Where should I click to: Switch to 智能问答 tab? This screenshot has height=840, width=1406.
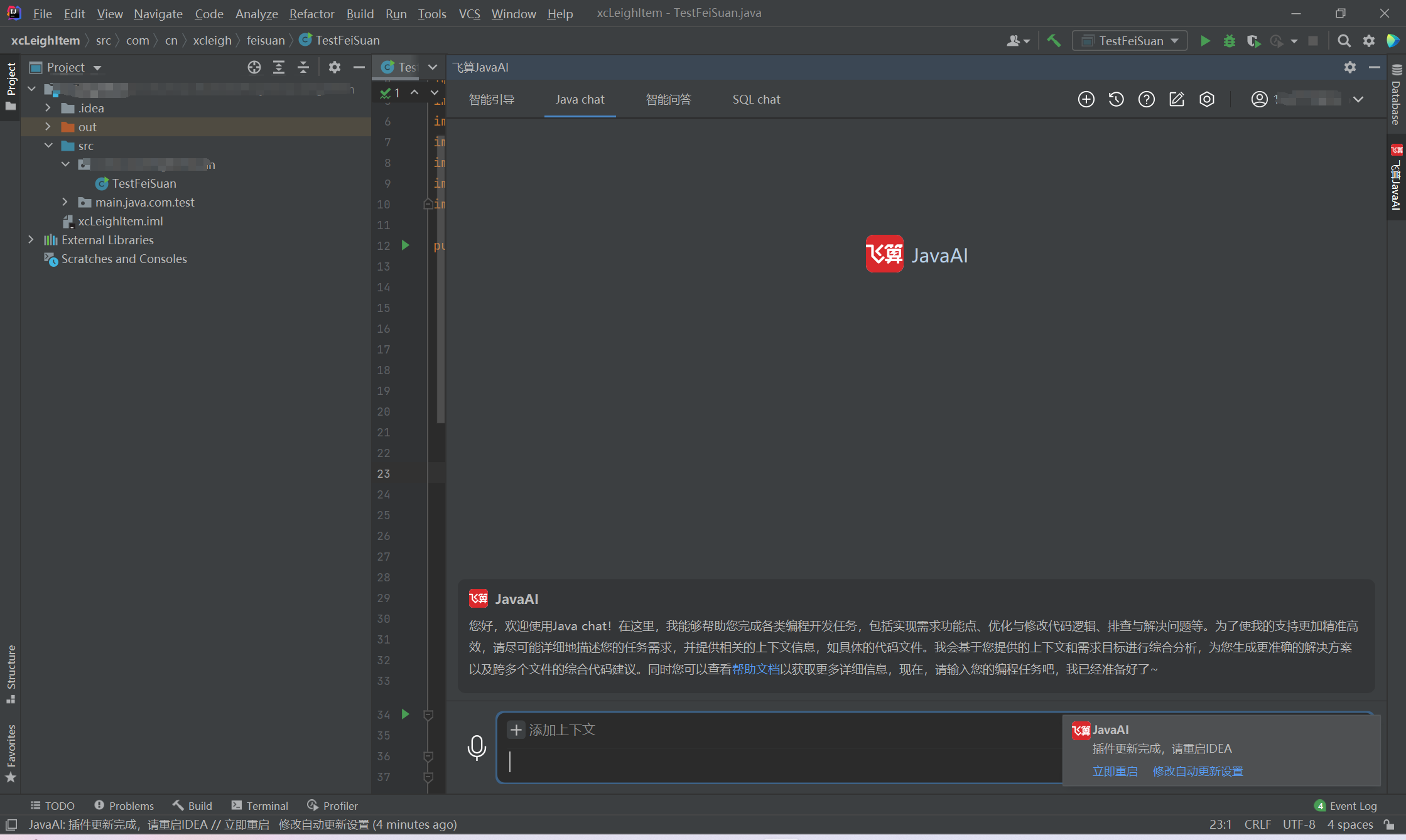click(x=668, y=99)
